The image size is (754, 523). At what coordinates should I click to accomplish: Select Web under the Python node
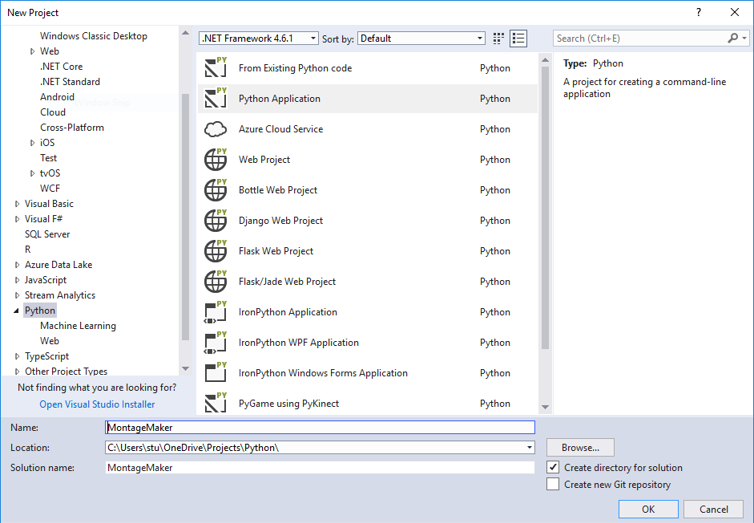tap(50, 341)
